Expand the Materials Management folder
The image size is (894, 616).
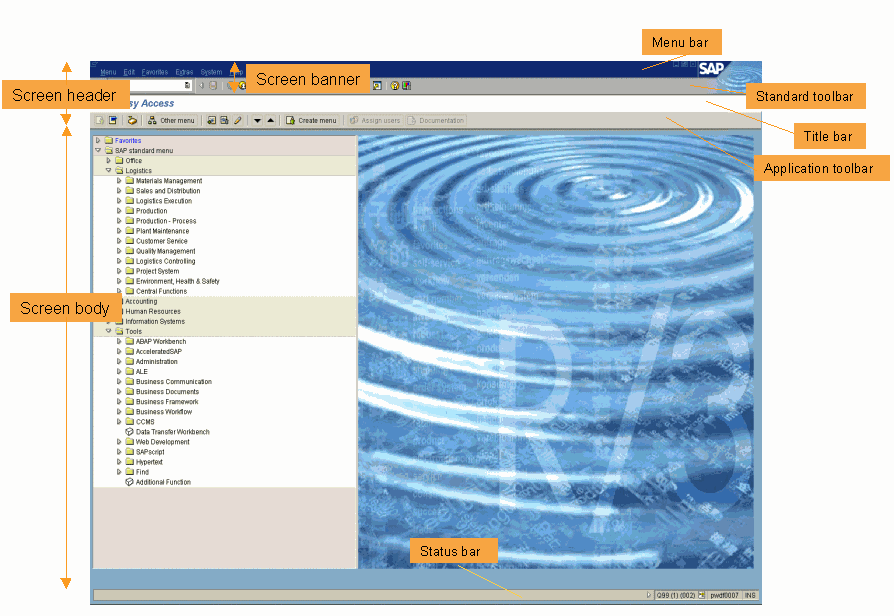pyautogui.click(x=118, y=181)
